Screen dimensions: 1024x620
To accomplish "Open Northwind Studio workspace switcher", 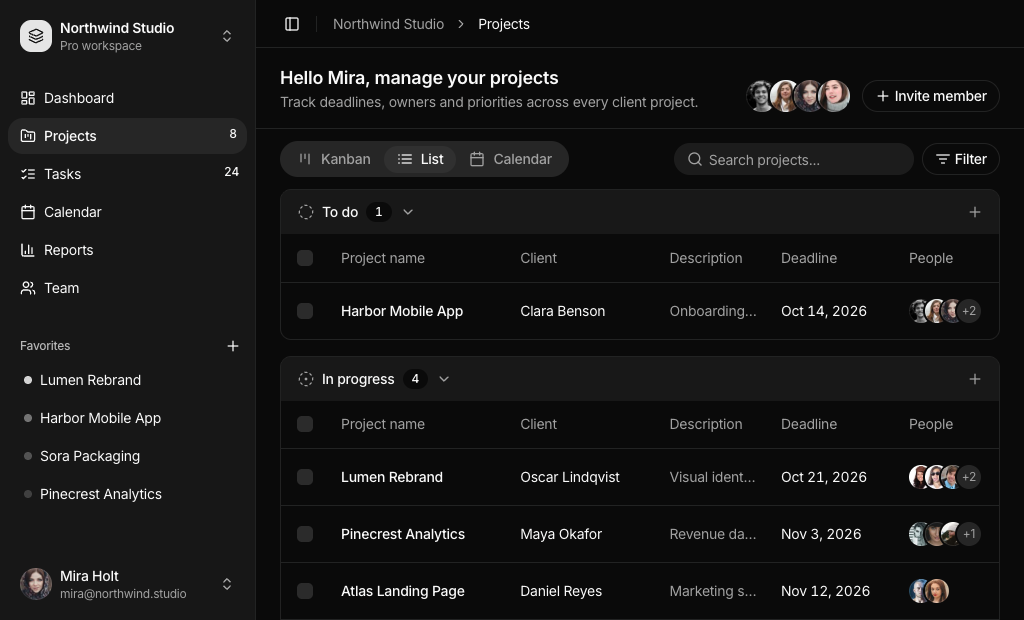I will click(x=127, y=36).
